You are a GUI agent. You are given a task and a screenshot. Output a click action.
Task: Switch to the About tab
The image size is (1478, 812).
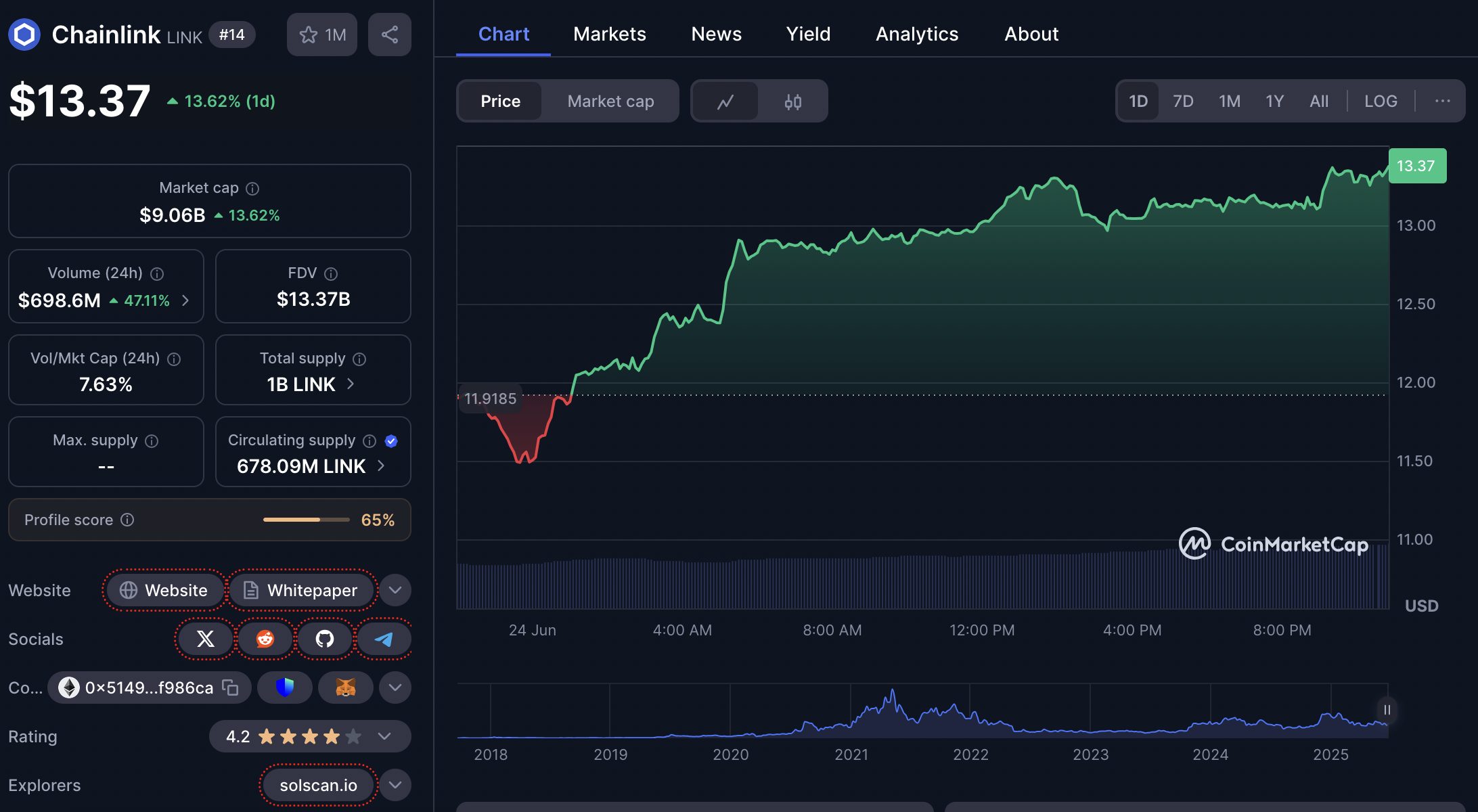pyautogui.click(x=1031, y=34)
